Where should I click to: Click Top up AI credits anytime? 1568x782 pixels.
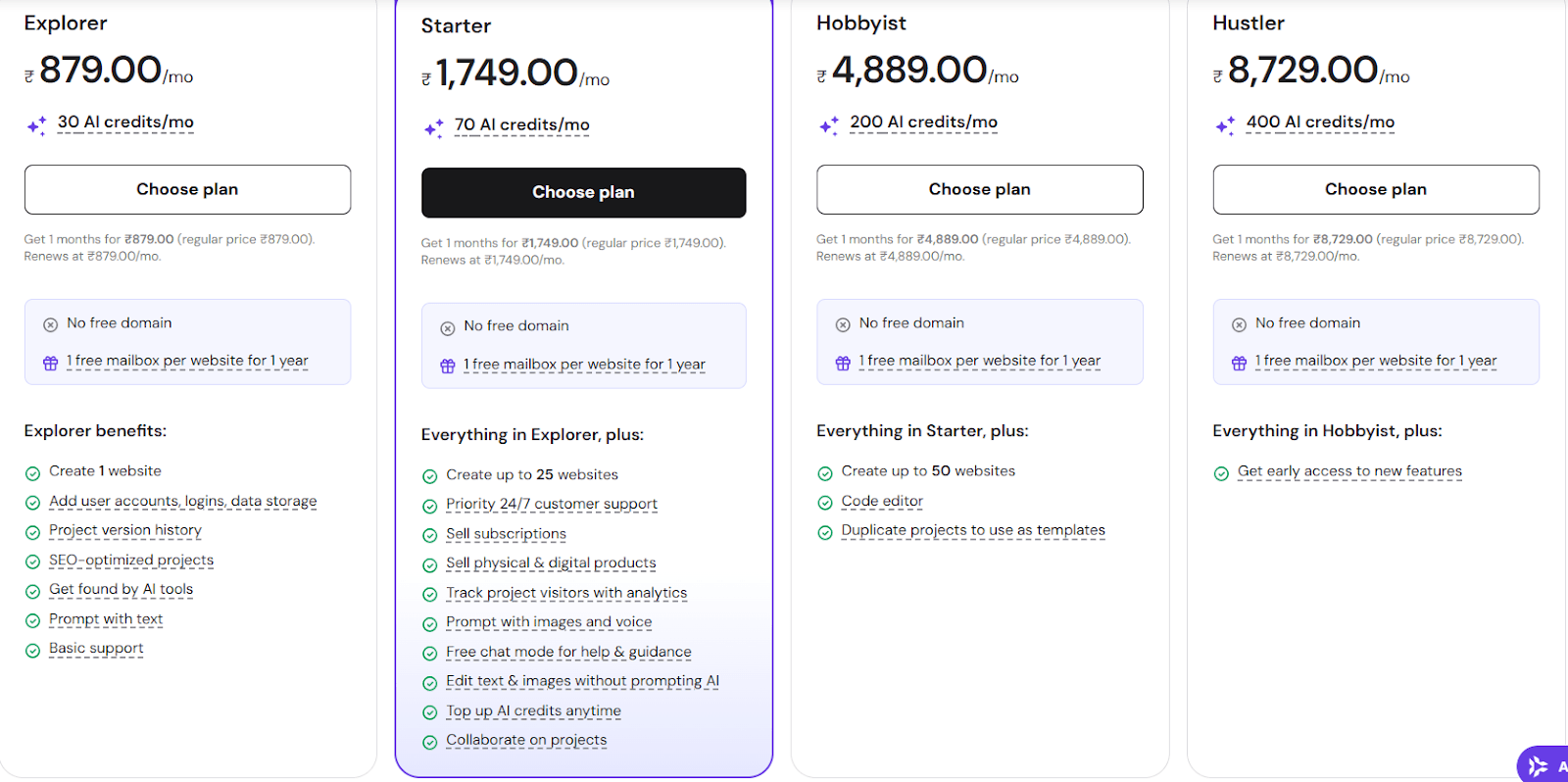533,710
